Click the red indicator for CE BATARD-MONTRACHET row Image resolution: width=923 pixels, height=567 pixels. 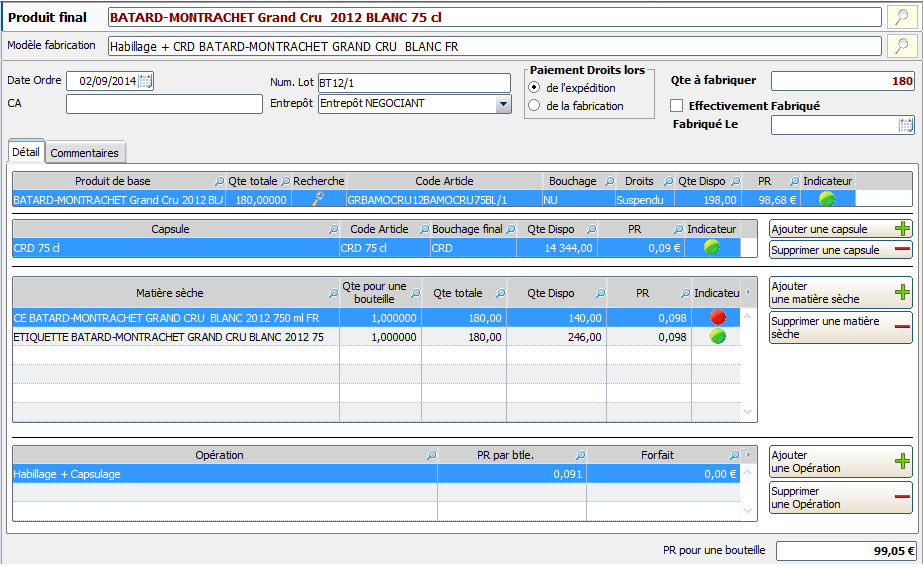click(x=718, y=317)
